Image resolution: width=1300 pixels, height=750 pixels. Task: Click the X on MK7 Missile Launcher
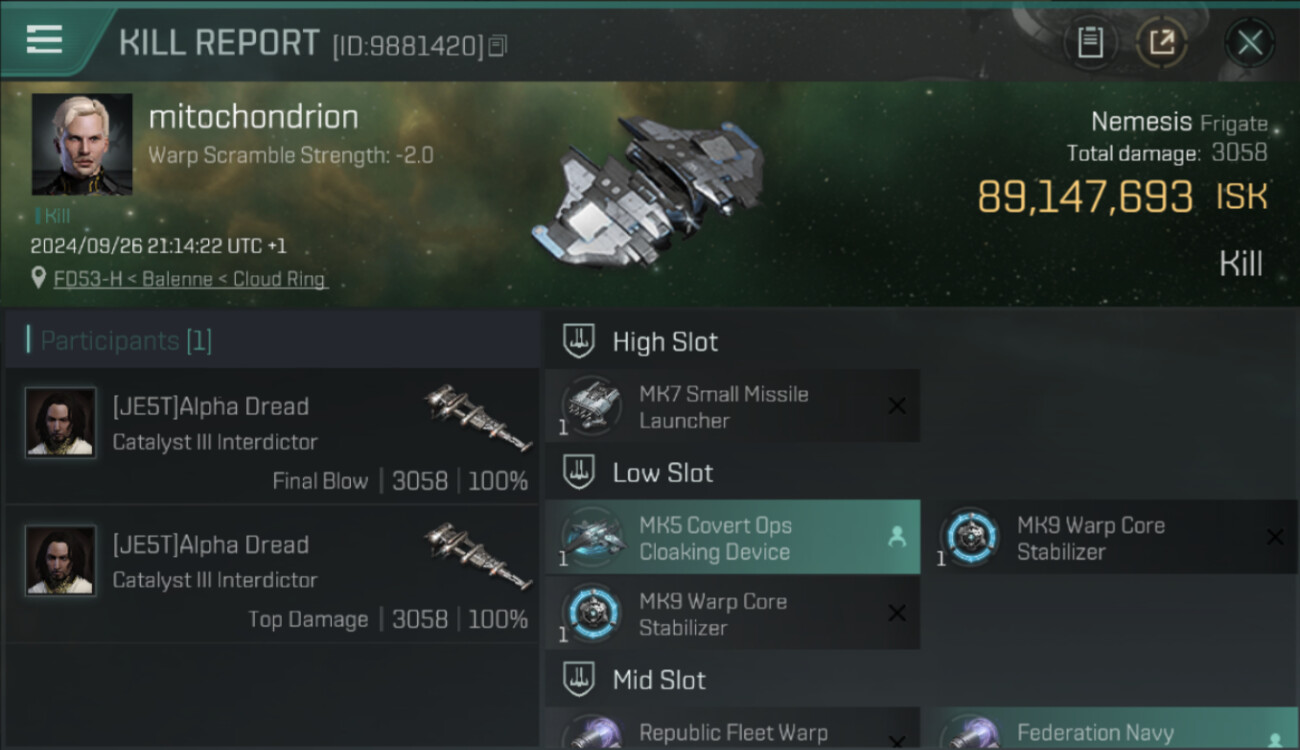click(897, 405)
